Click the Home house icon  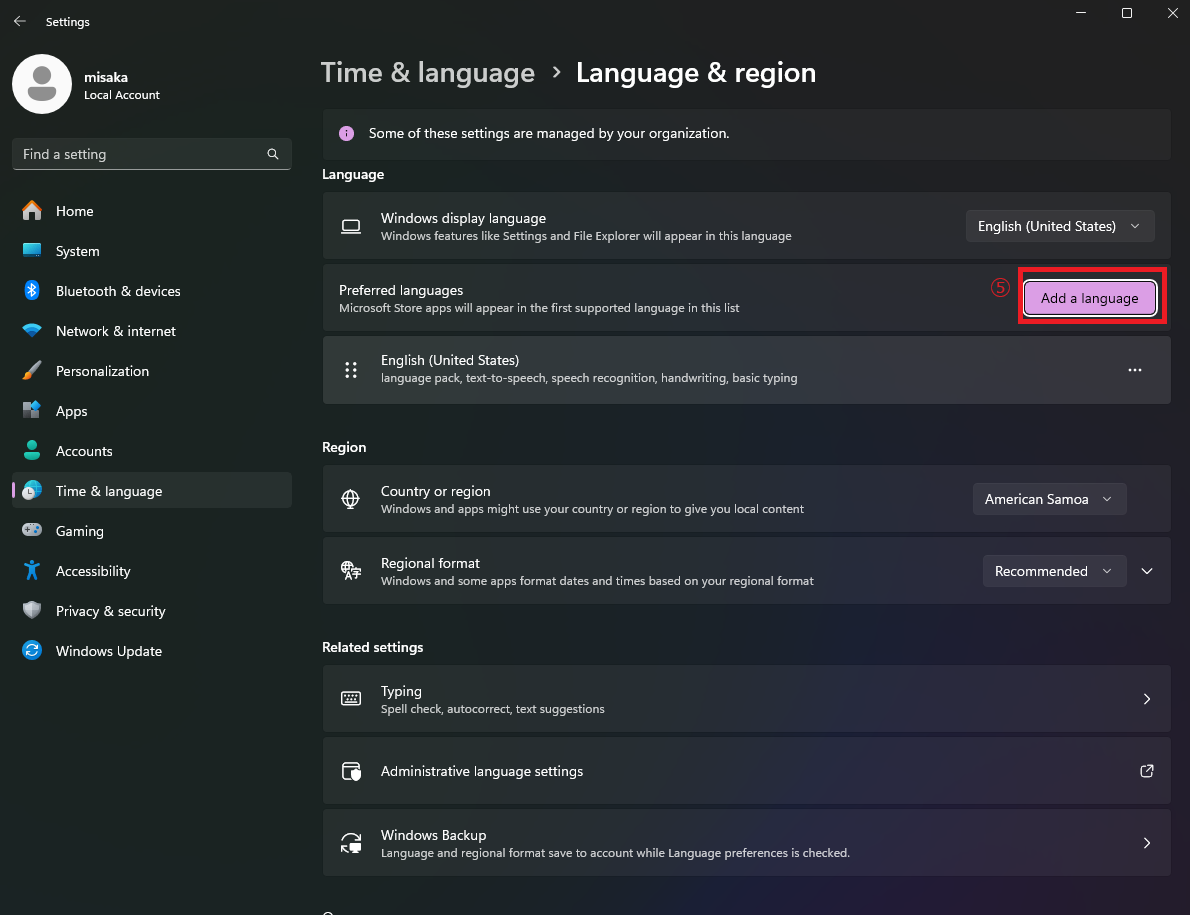click(32, 210)
